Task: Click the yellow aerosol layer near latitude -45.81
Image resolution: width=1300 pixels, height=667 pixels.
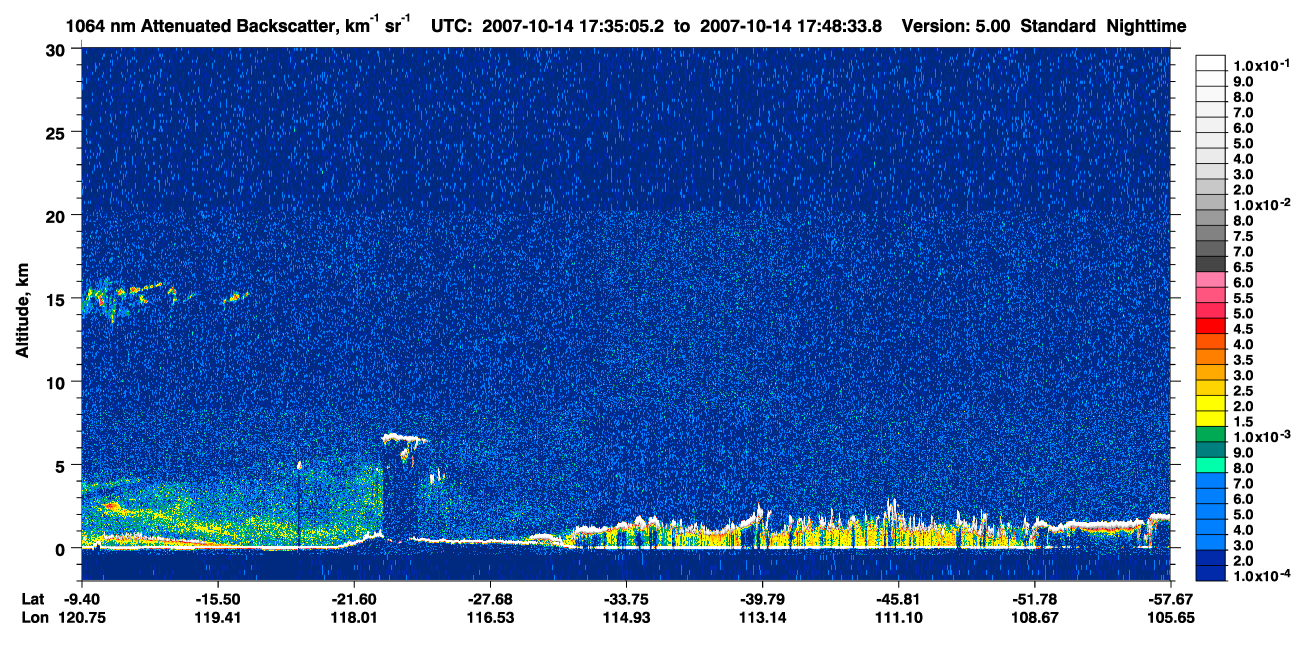Action: [x=898, y=533]
